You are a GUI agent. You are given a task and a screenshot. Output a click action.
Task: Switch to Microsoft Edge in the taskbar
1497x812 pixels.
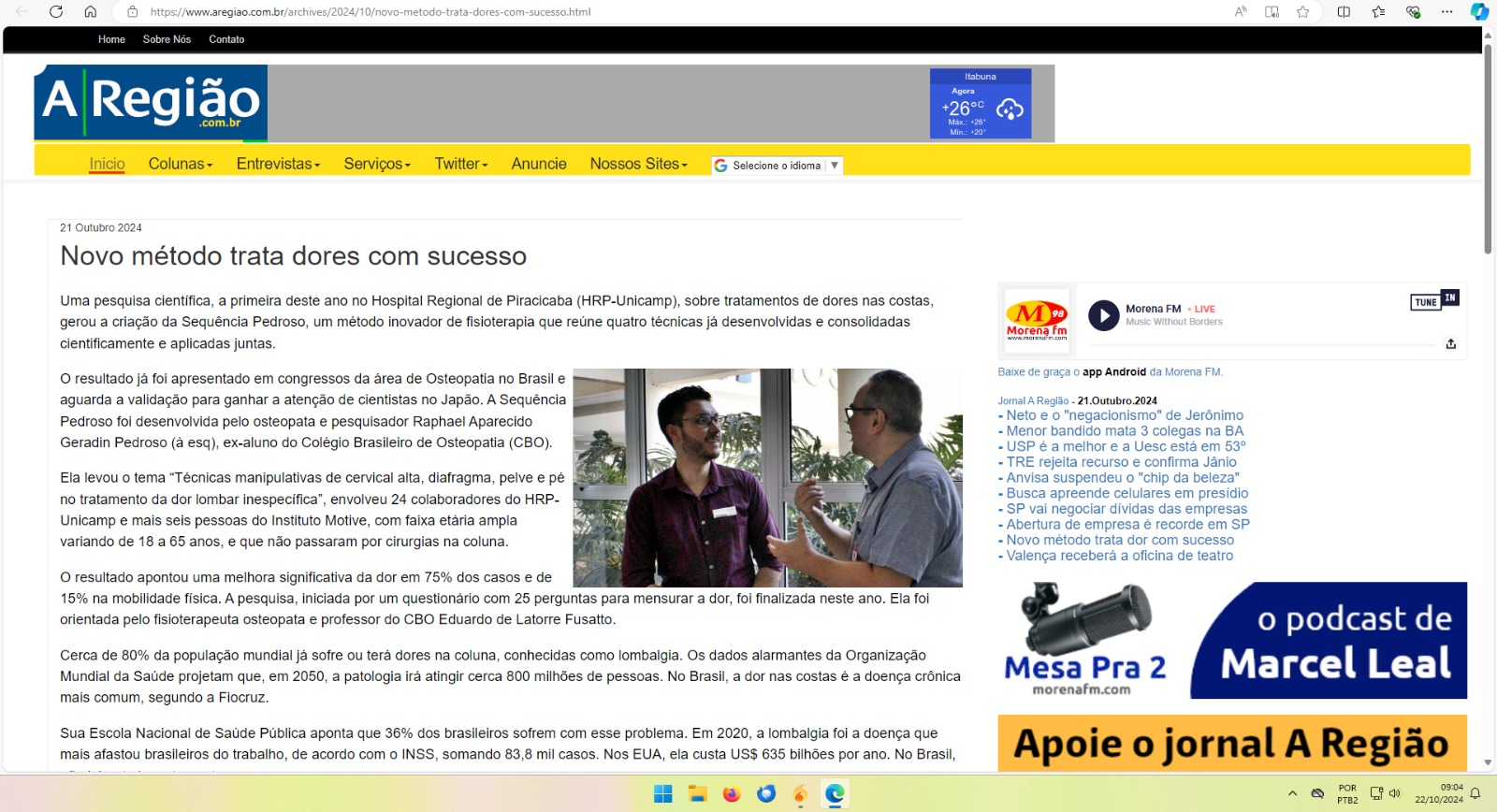(835, 794)
